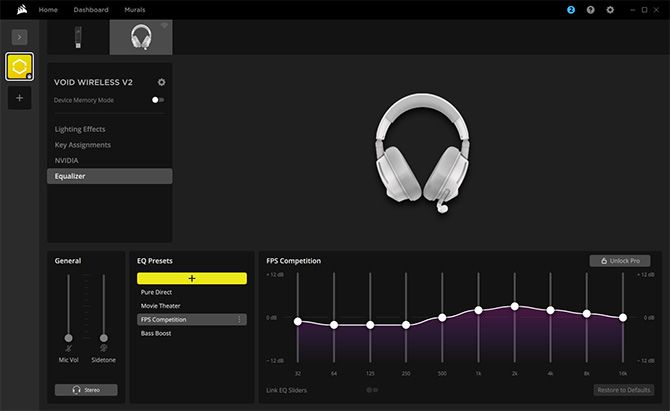Screen dimensions: 670x411
Task: Select the Bass Boost preset
Action: (156, 333)
